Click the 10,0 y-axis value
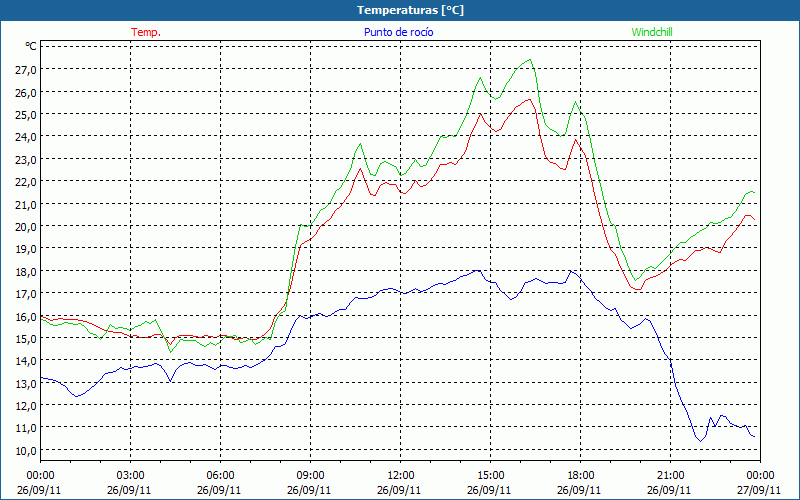 [26, 451]
